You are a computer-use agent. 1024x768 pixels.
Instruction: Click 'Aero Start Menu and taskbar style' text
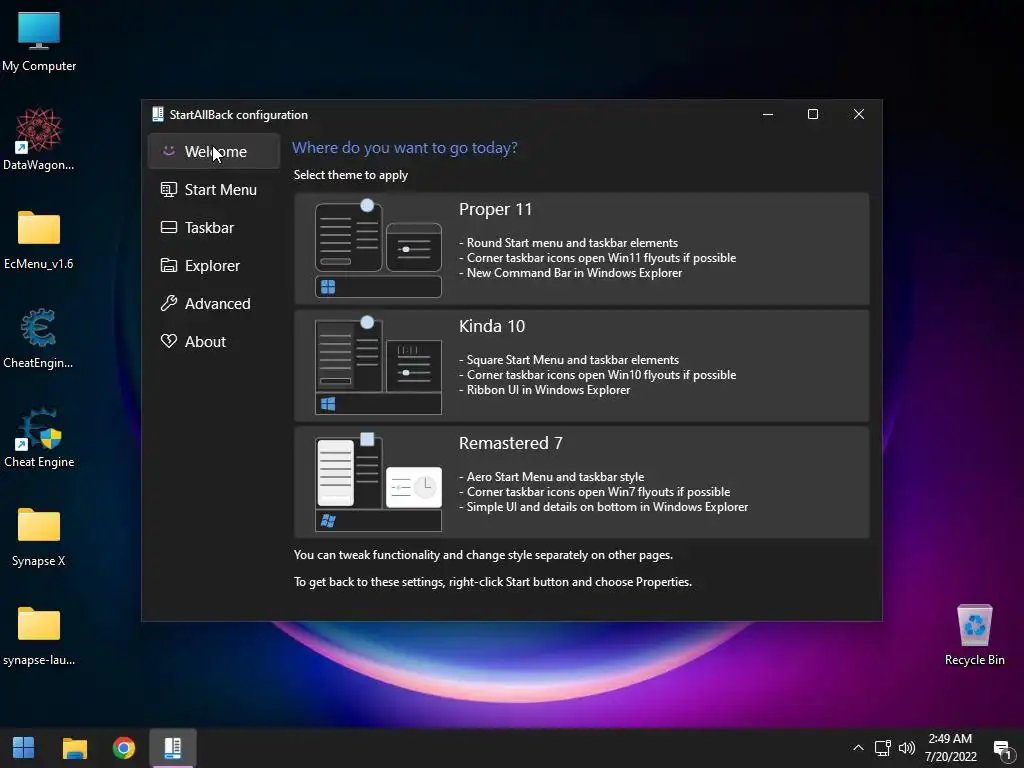pyautogui.click(x=555, y=477)
